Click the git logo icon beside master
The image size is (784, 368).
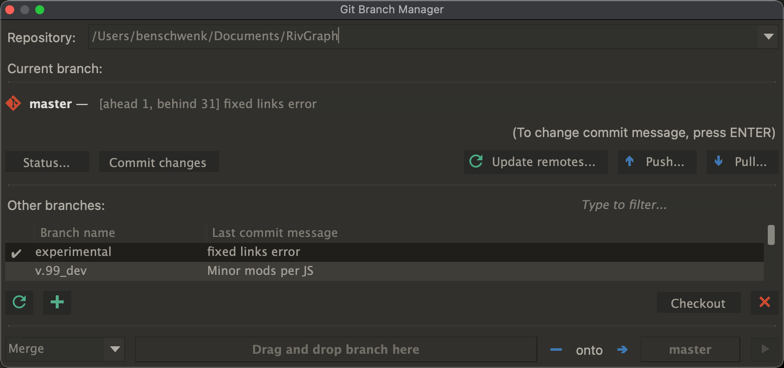[13, 104]
